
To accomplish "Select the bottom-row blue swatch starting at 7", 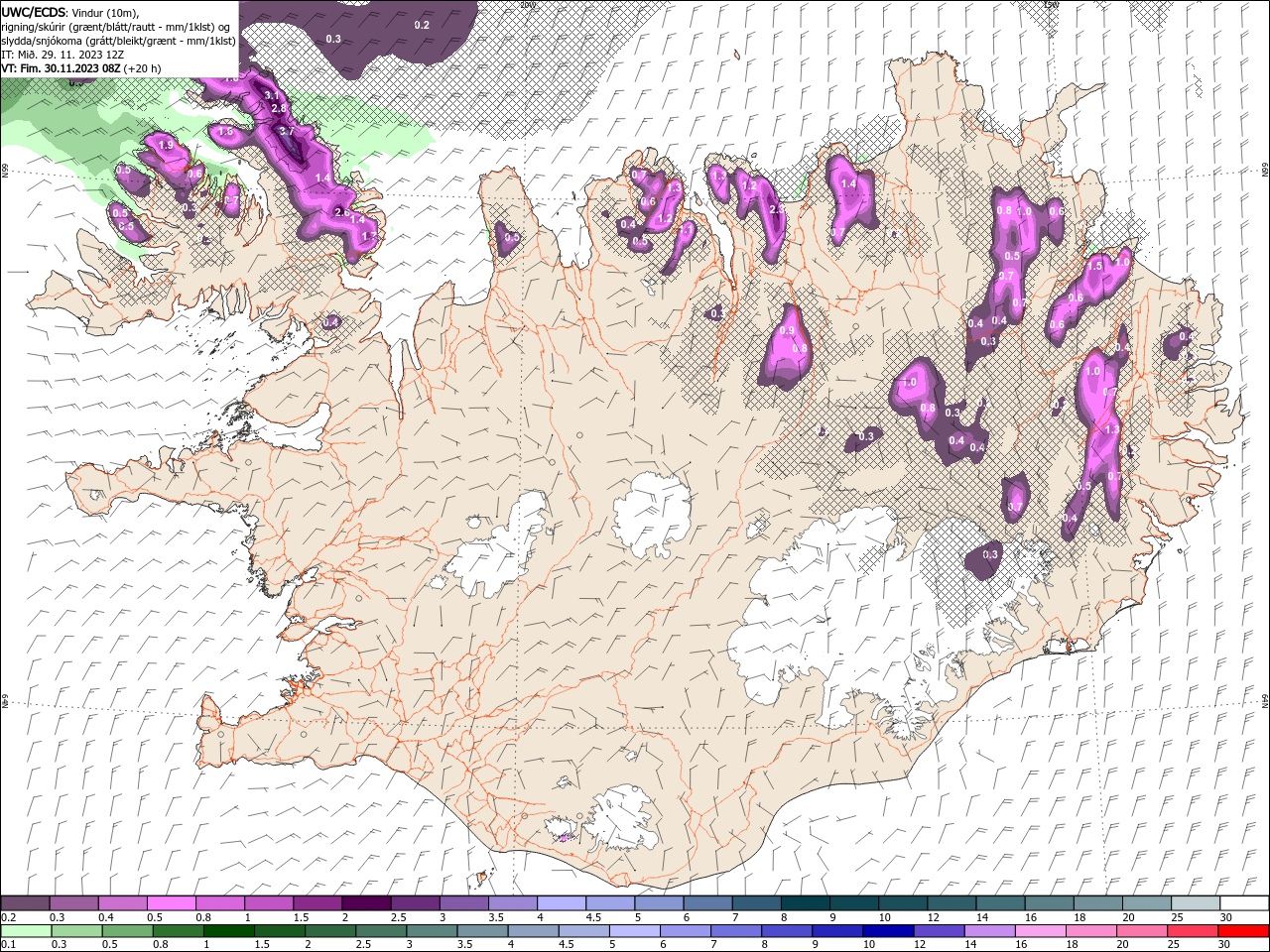I will click(736, 931).
